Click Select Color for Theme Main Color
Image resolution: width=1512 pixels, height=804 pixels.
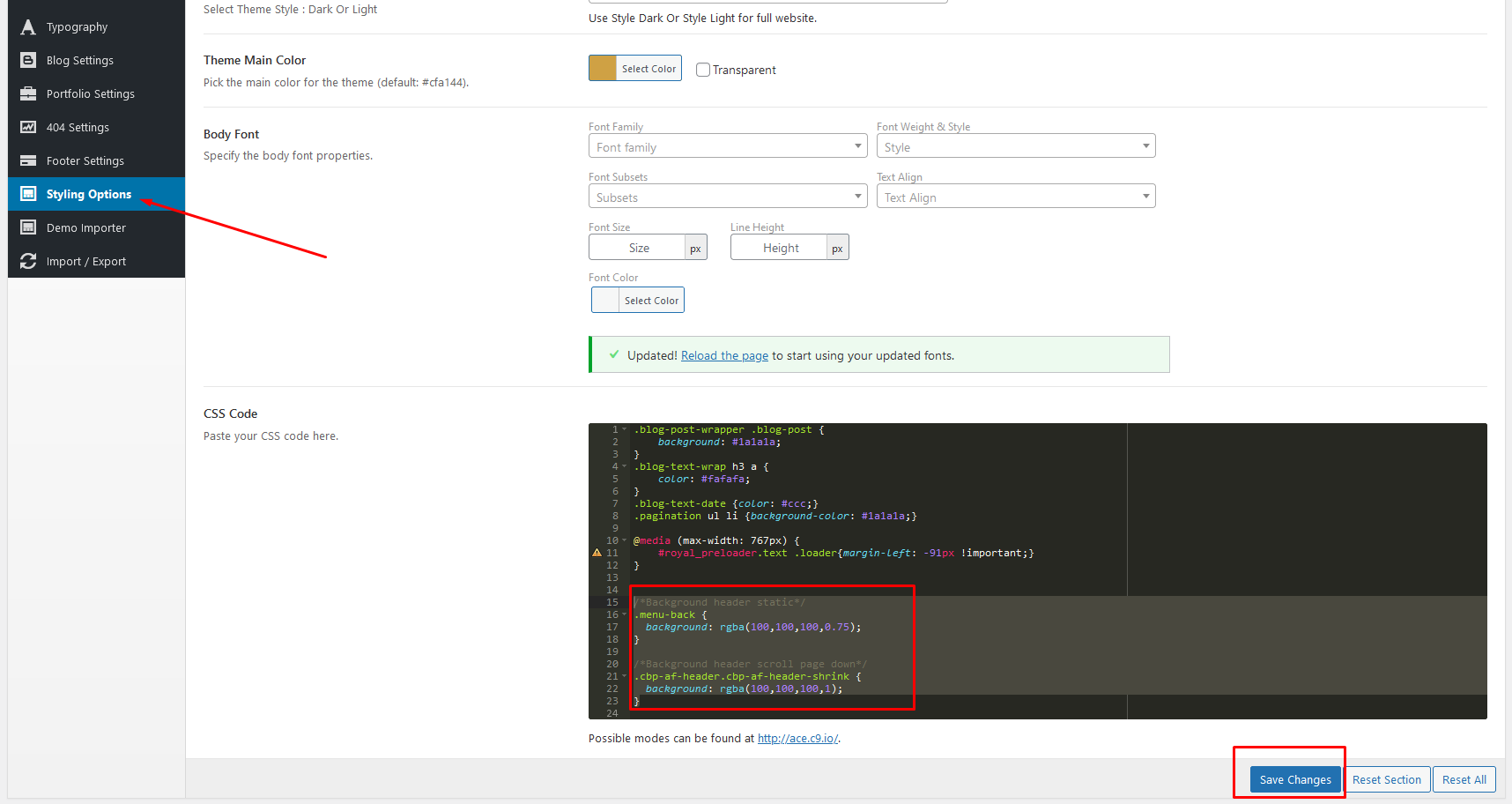coord(649,69)
